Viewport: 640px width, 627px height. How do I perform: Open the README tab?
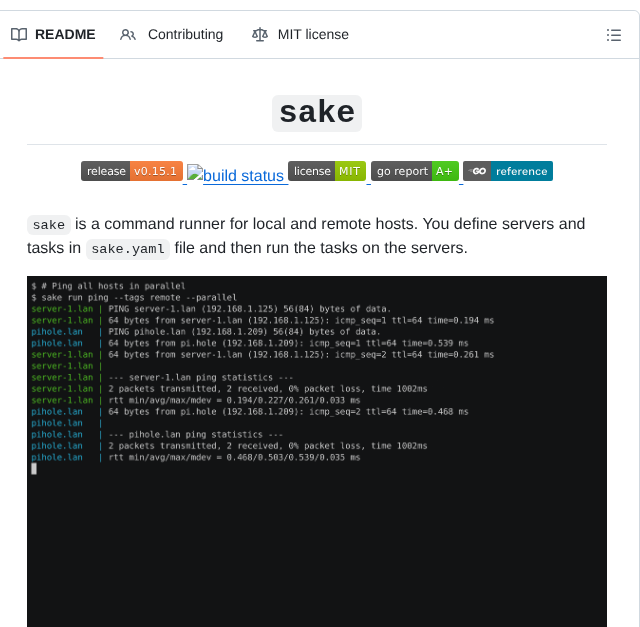53,35
